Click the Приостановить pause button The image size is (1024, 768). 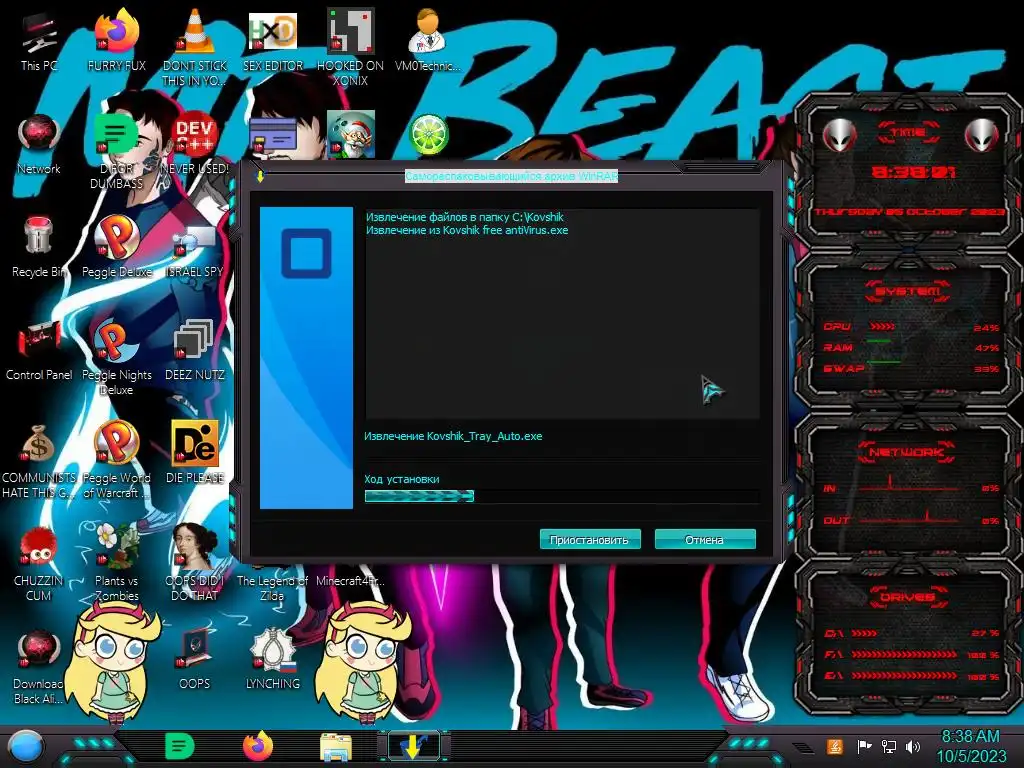(590, 539)
